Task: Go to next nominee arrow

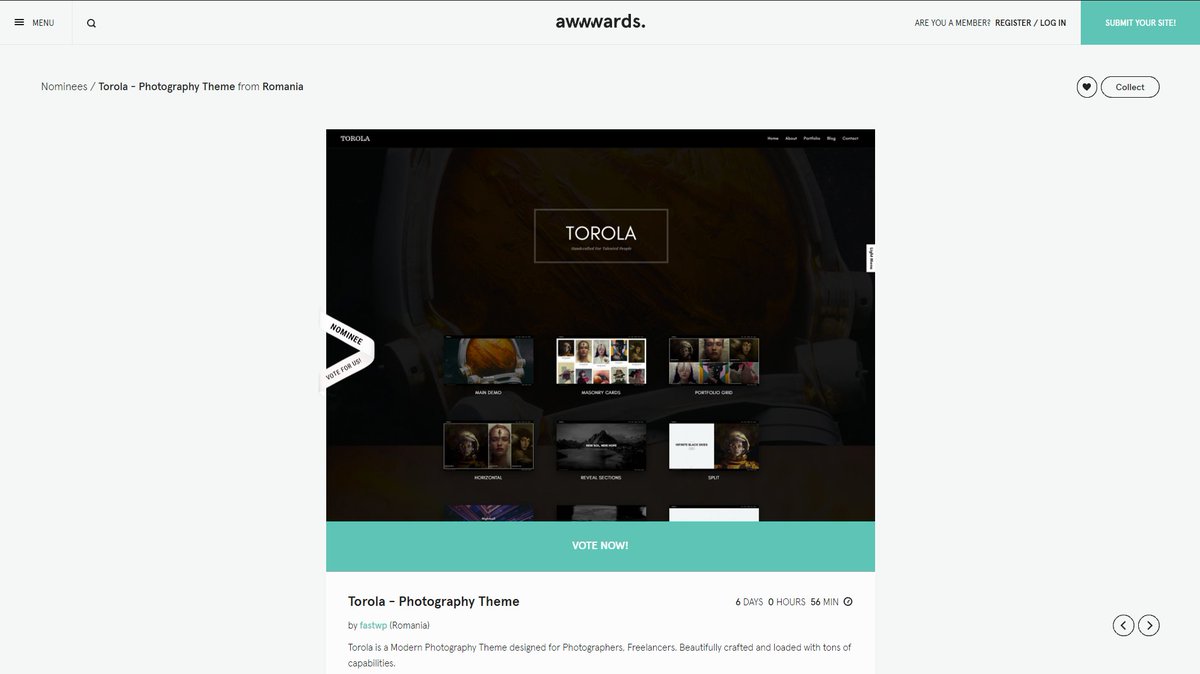Action: coord(1149,625)
